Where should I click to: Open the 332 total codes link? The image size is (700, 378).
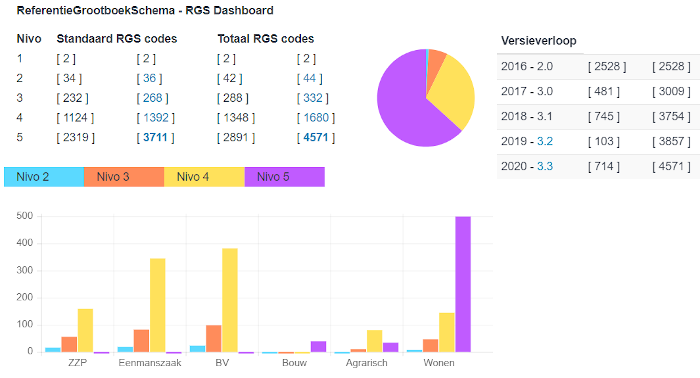pos(312,98)
